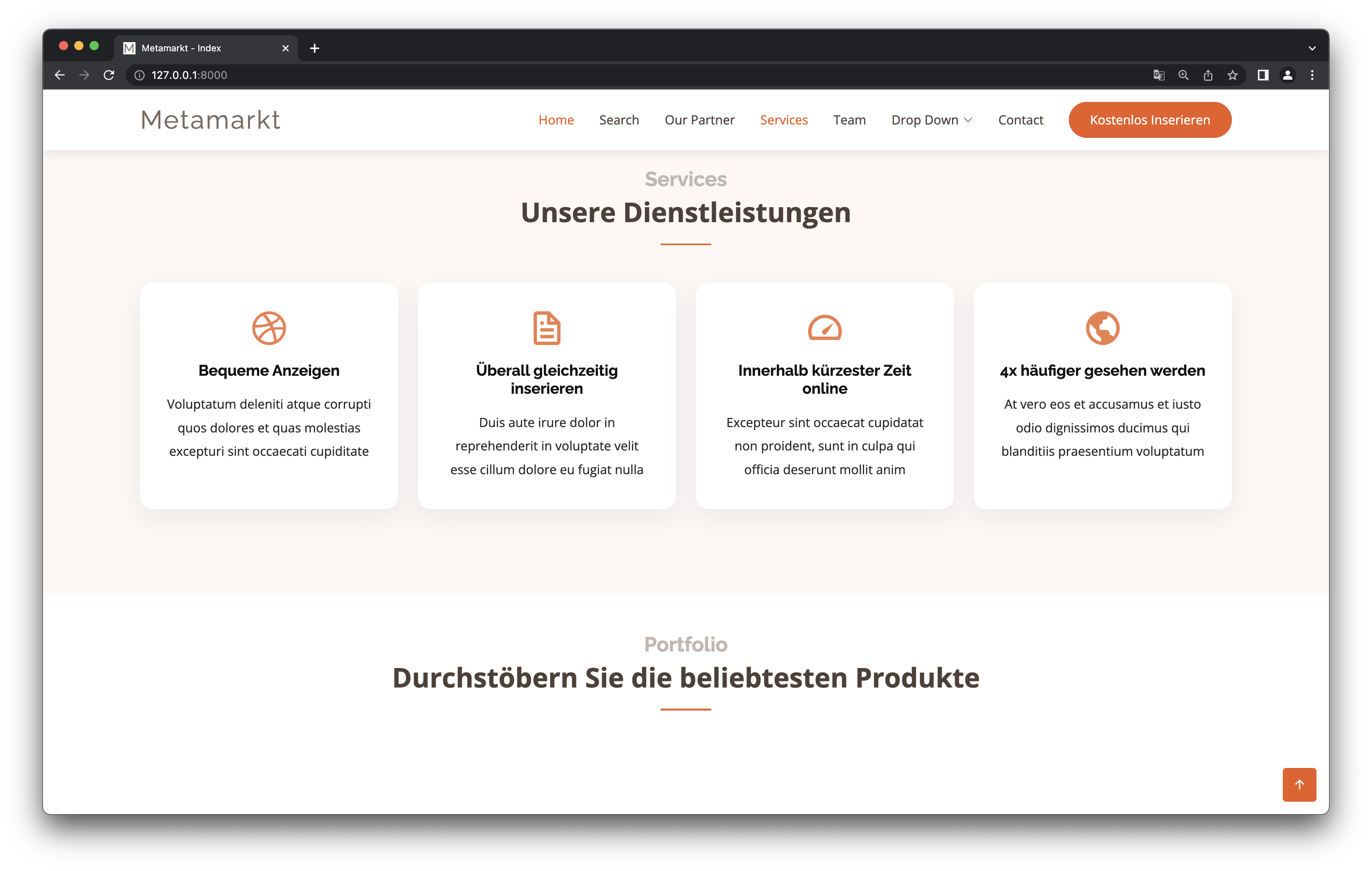
Task: Click the Kostenlos Inserieren button
Action: 1149,120
